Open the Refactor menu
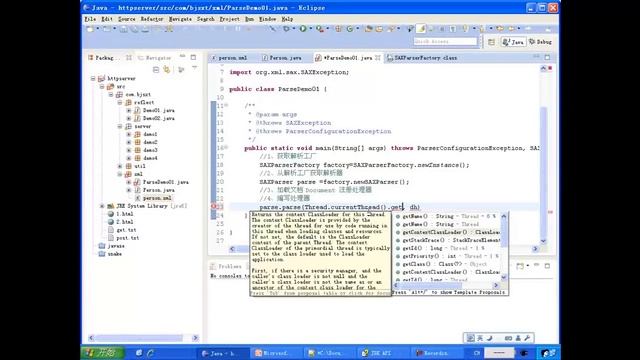640x360 pixels. [x=152, y=19]
